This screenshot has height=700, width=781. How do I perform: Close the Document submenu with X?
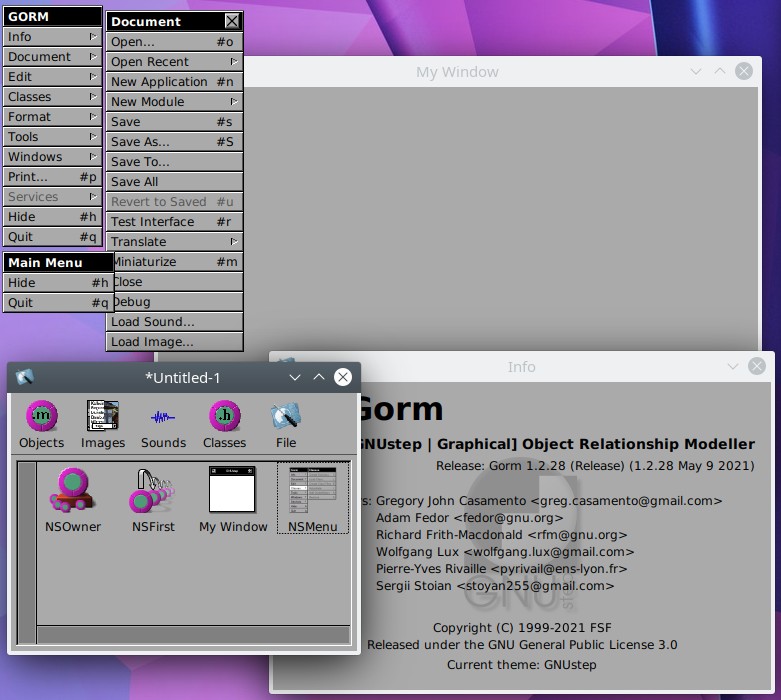pyautogui.click(x=232, y=21)
